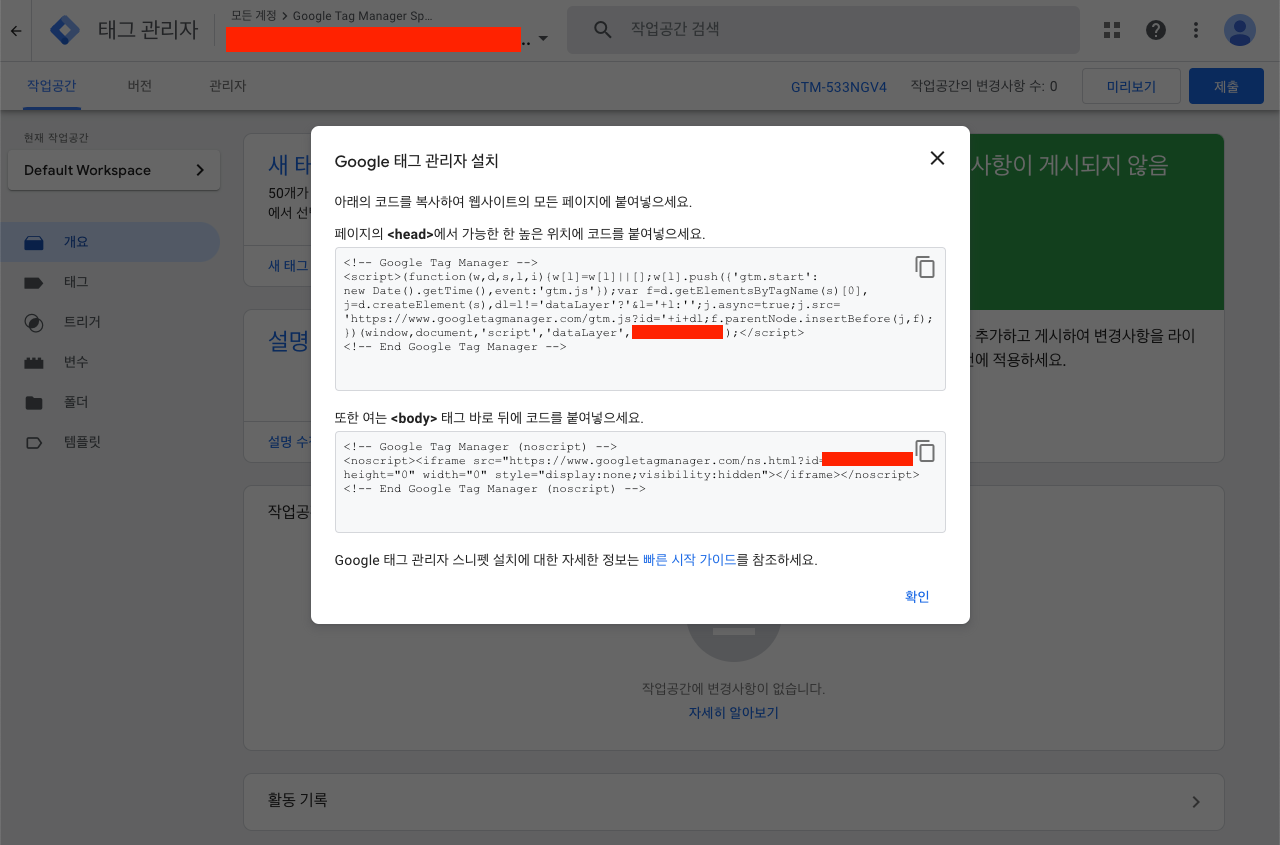Switch to the 관리자 tab

click(228, 87)
